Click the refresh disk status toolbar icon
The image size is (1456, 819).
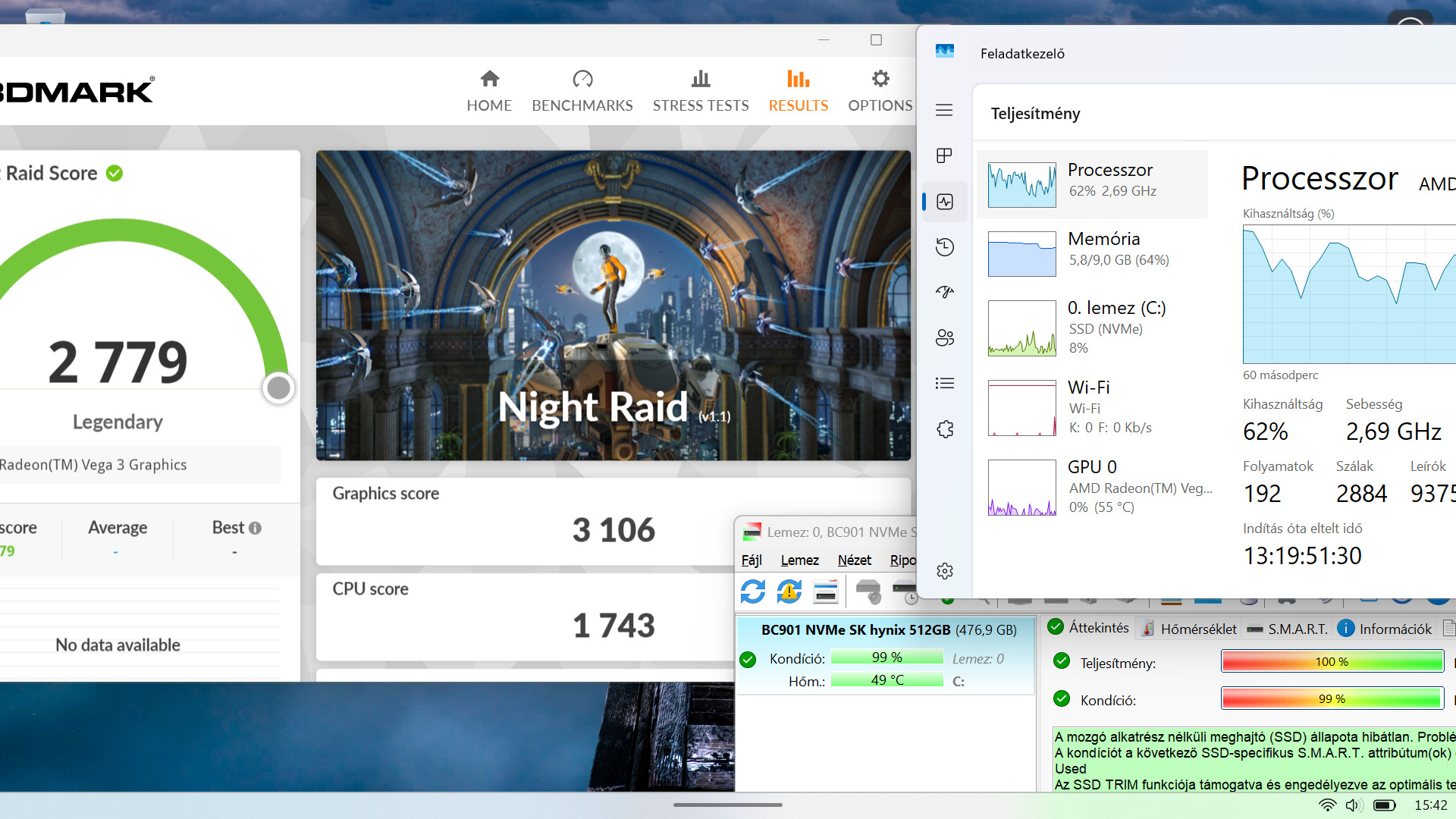[x=752, y=591]
